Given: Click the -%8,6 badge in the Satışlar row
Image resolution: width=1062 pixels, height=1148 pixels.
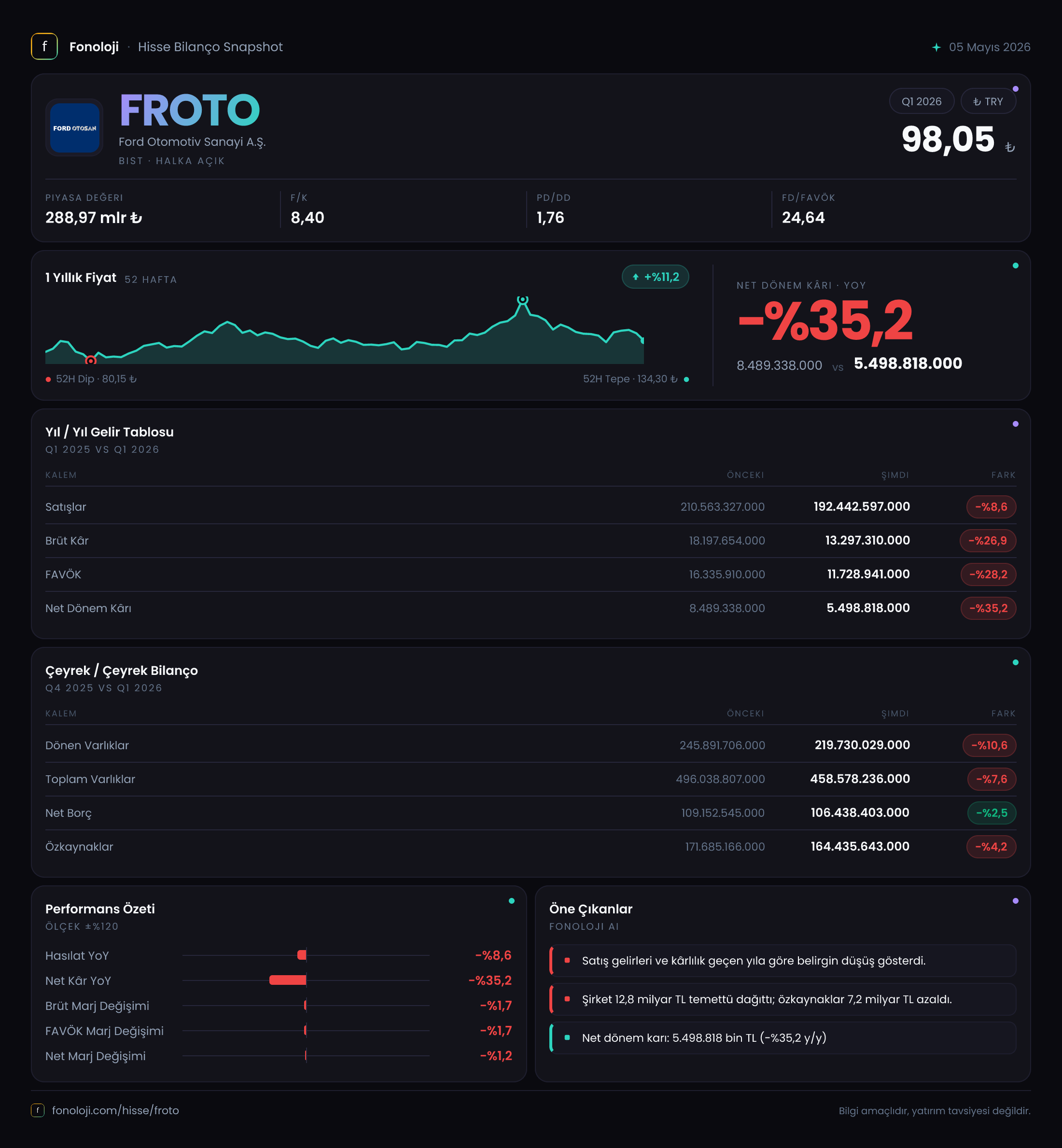Looking at the screenshot, I should pos(992,507).
